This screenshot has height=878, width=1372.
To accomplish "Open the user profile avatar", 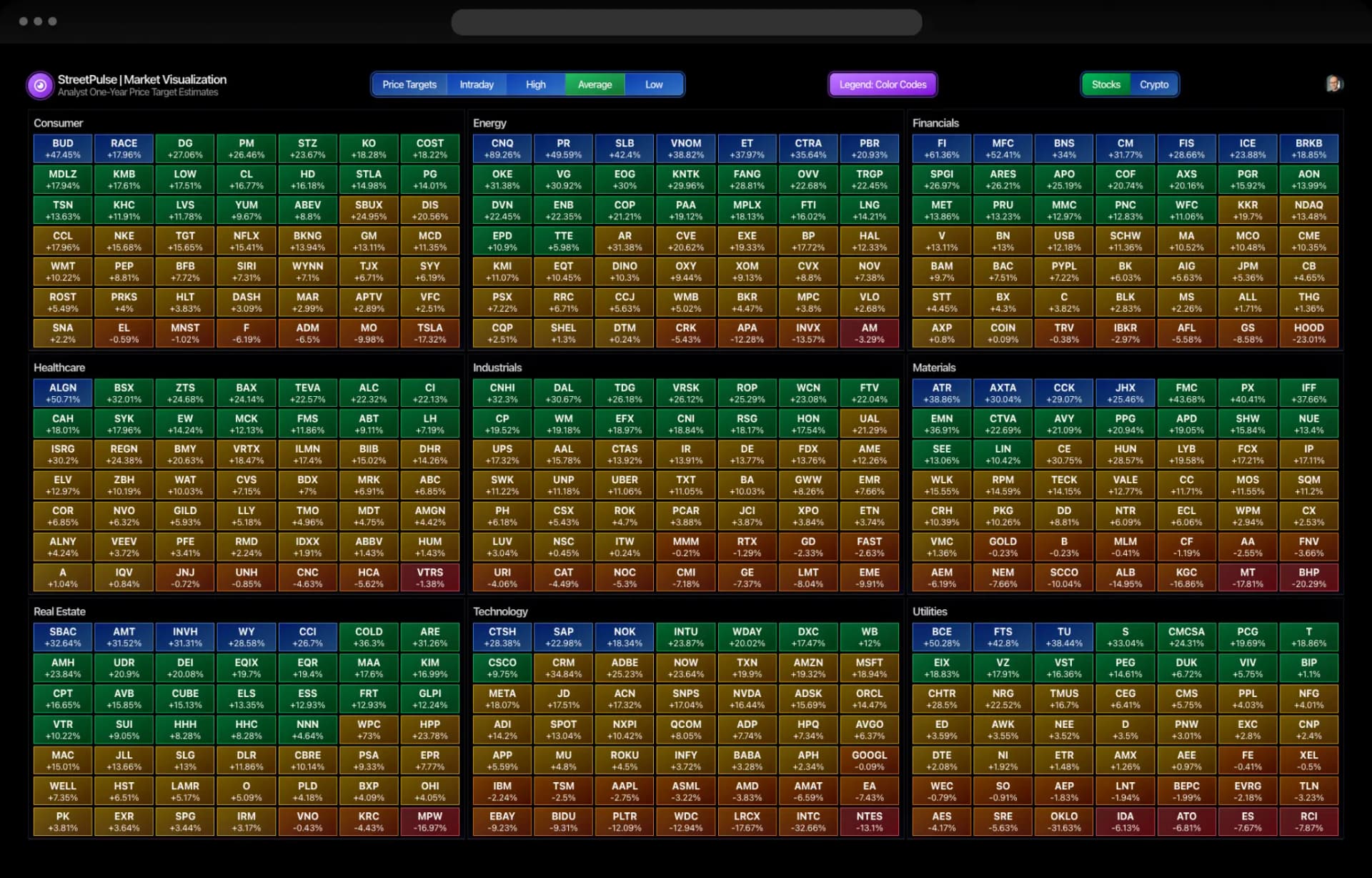I will point(1333,84).
